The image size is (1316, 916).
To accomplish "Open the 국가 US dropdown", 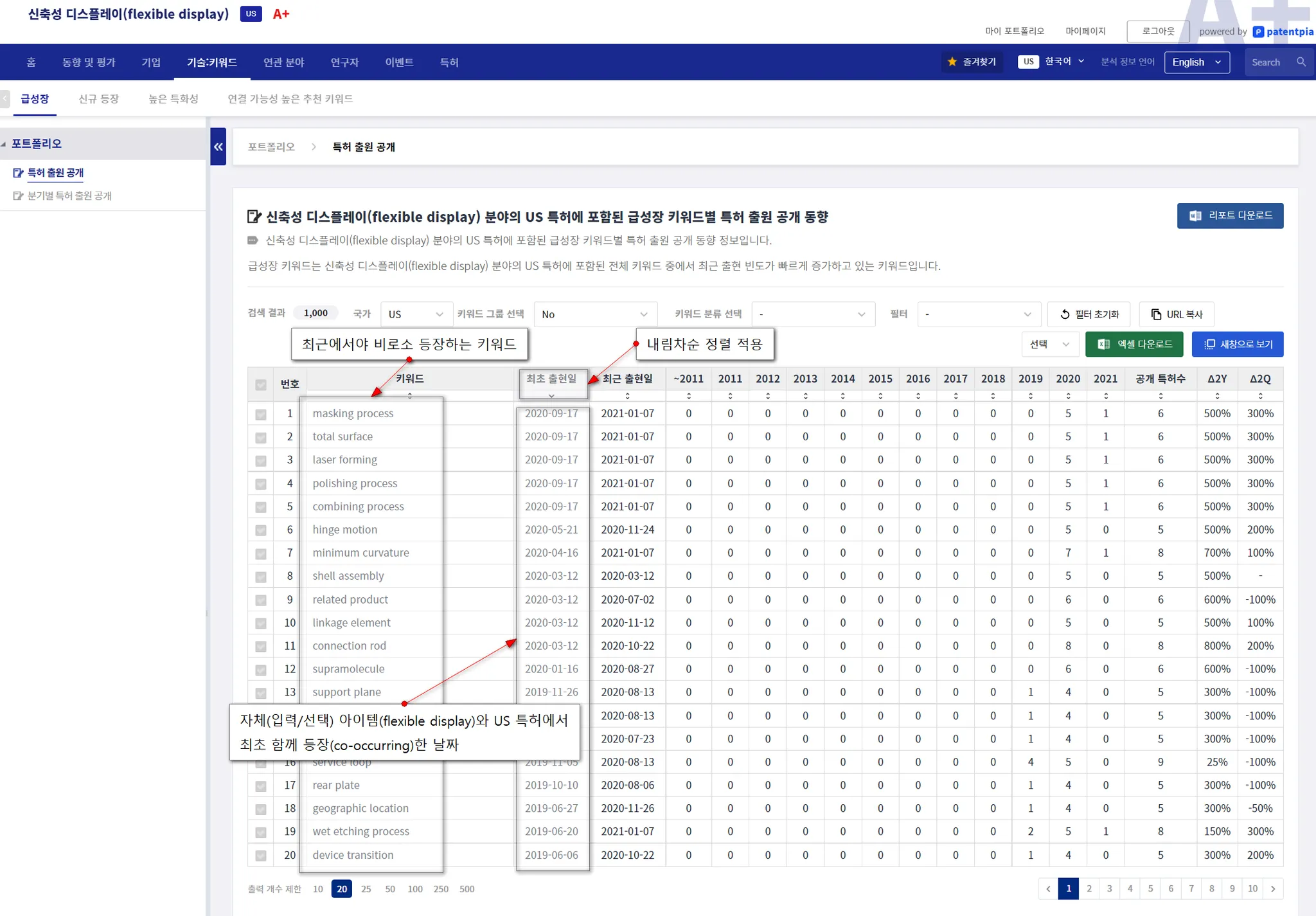I will tap(416, 314).
